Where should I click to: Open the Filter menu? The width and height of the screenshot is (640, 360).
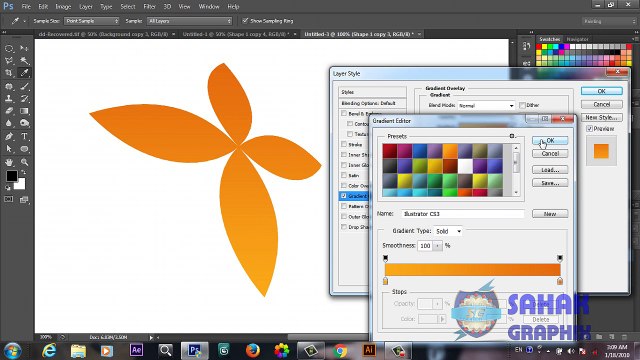pos(149,7)
